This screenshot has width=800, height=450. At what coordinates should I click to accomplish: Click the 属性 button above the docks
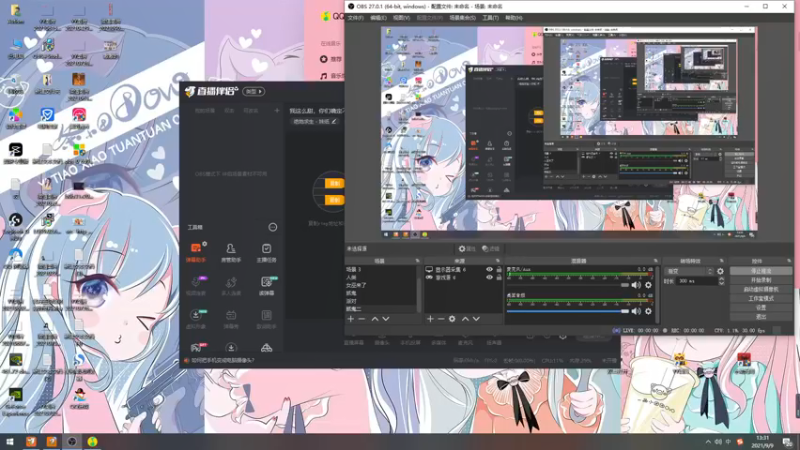[467, 249]
